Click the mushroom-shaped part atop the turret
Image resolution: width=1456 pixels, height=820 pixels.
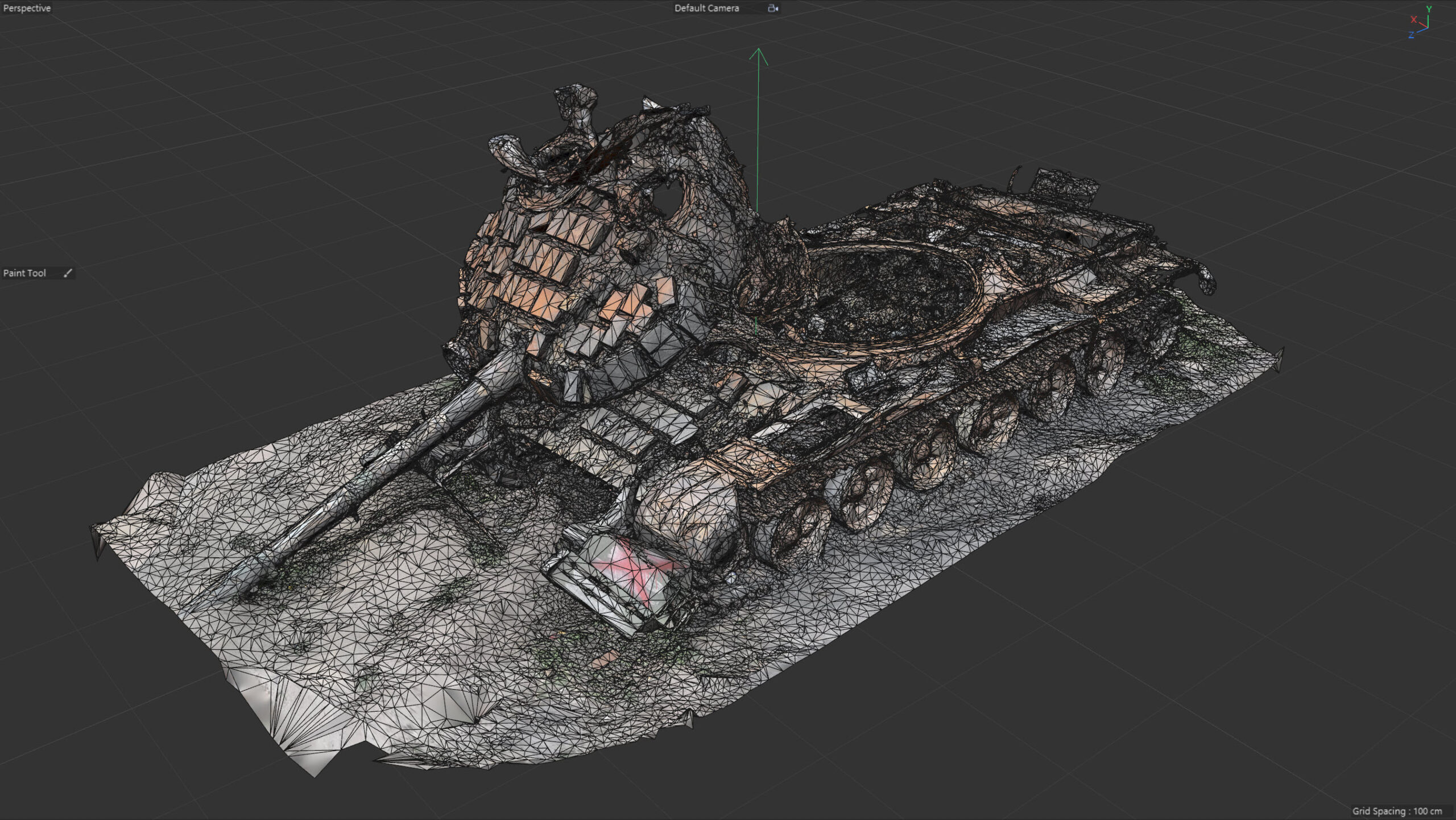574,102
